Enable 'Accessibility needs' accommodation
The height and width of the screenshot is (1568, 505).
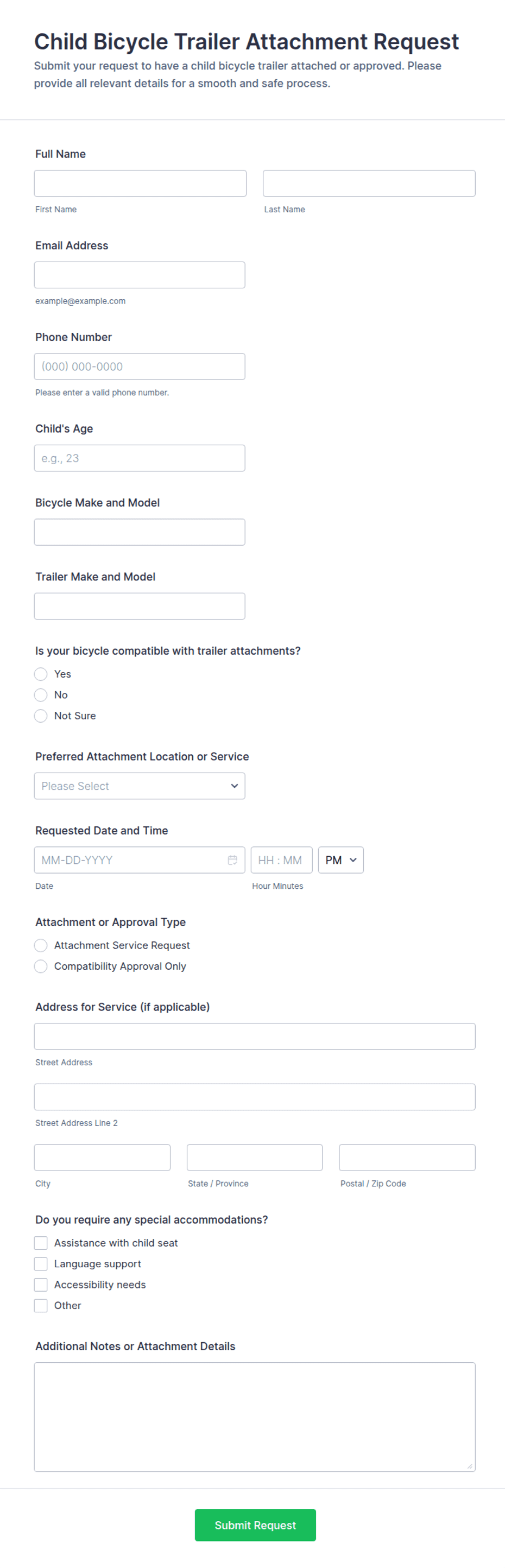tap(41, 1284)
